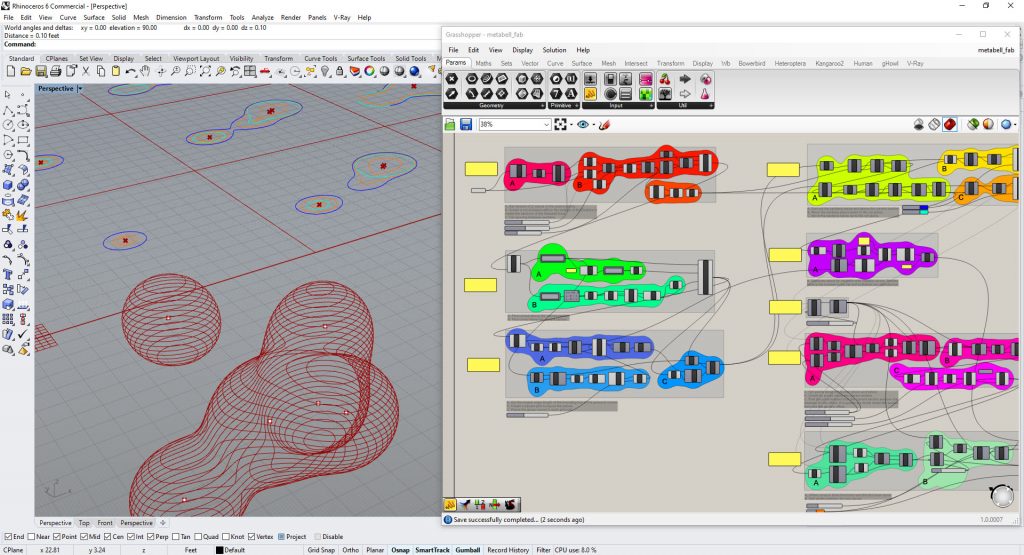Click into the Rhino Command input line
This screenshot has width=1024, height=555.
pos(238,44)
